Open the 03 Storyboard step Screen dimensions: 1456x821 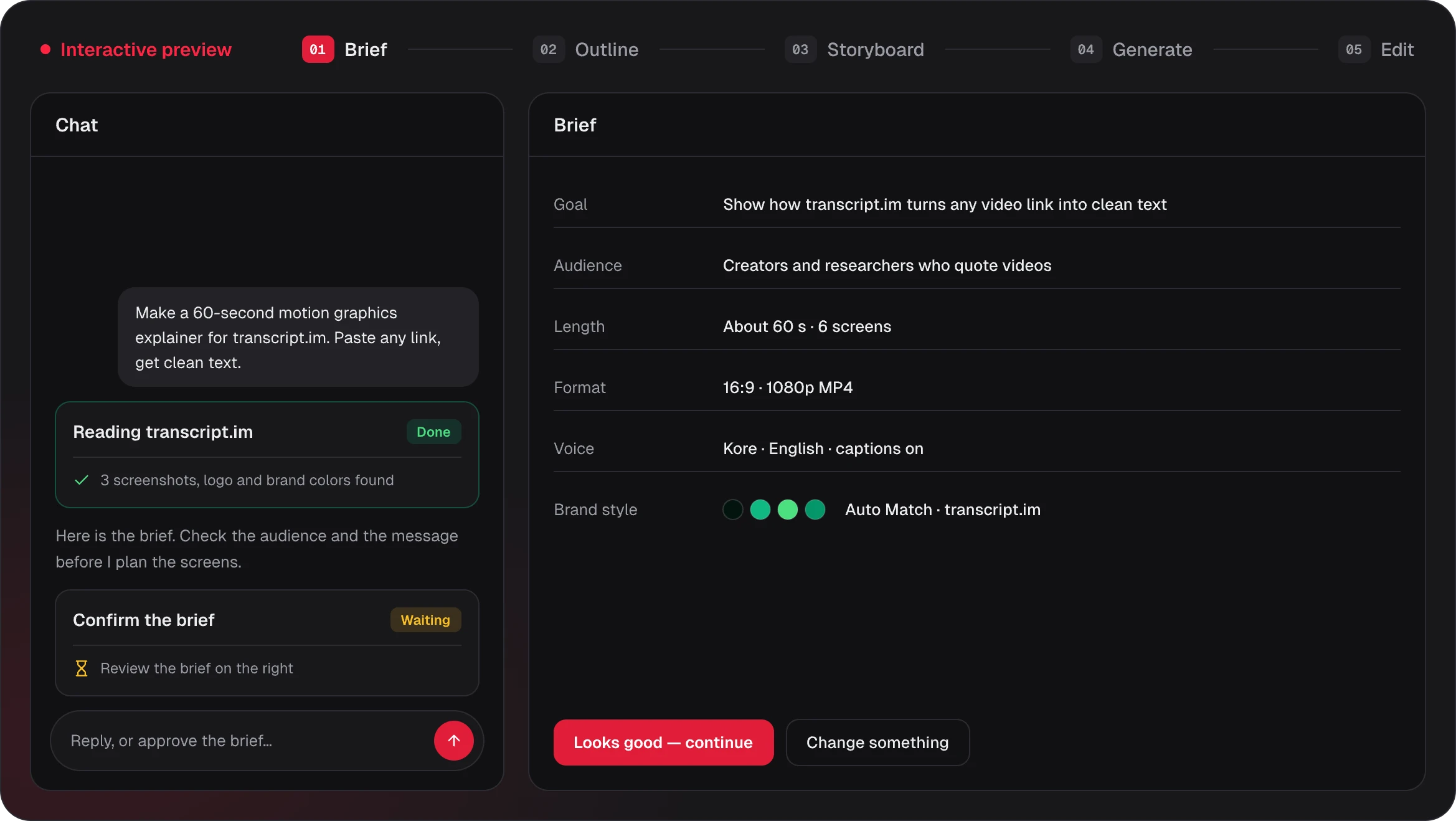[854, 49]
